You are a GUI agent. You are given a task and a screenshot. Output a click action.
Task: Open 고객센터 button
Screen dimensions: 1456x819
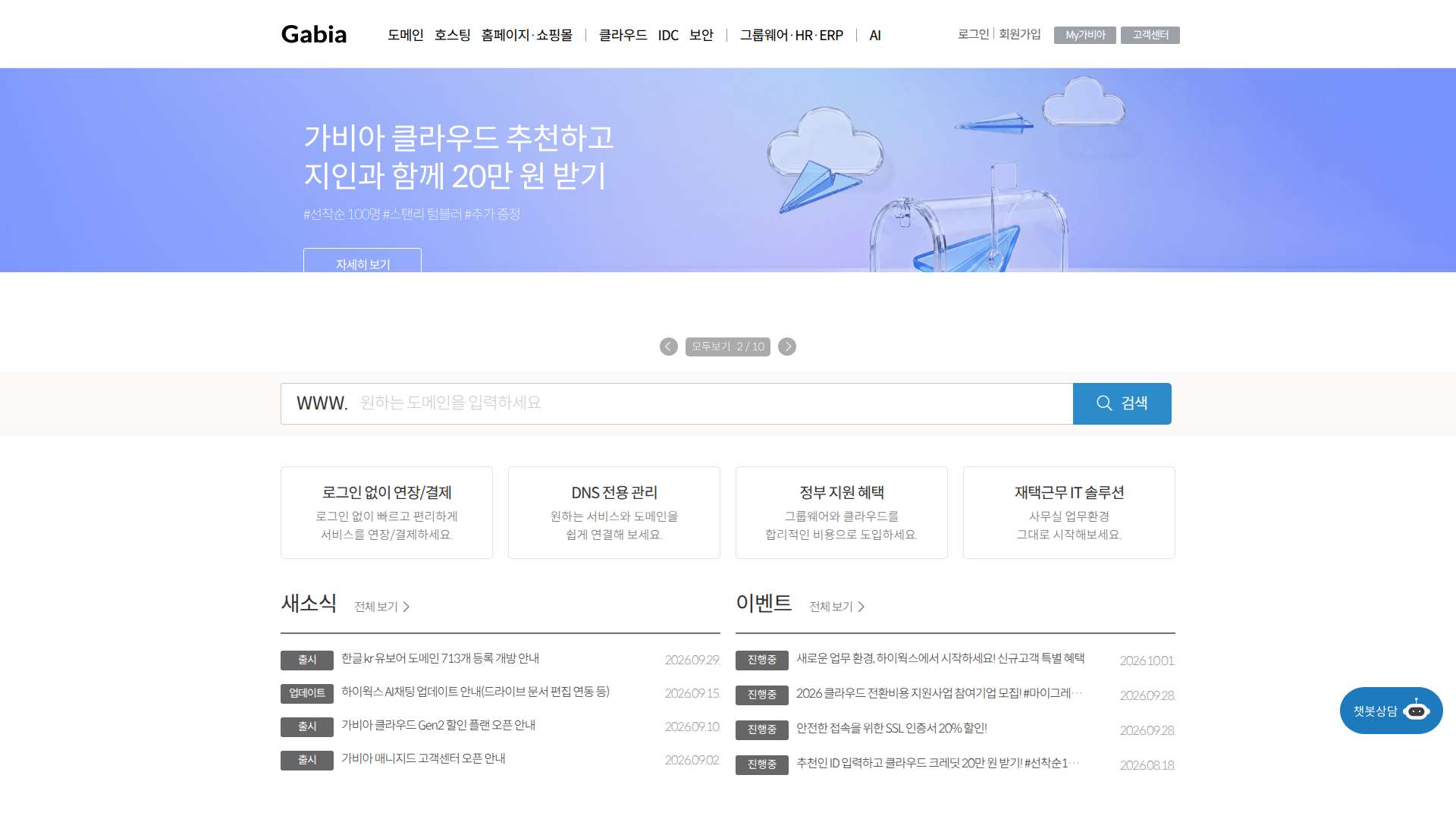click(1150, 35)
